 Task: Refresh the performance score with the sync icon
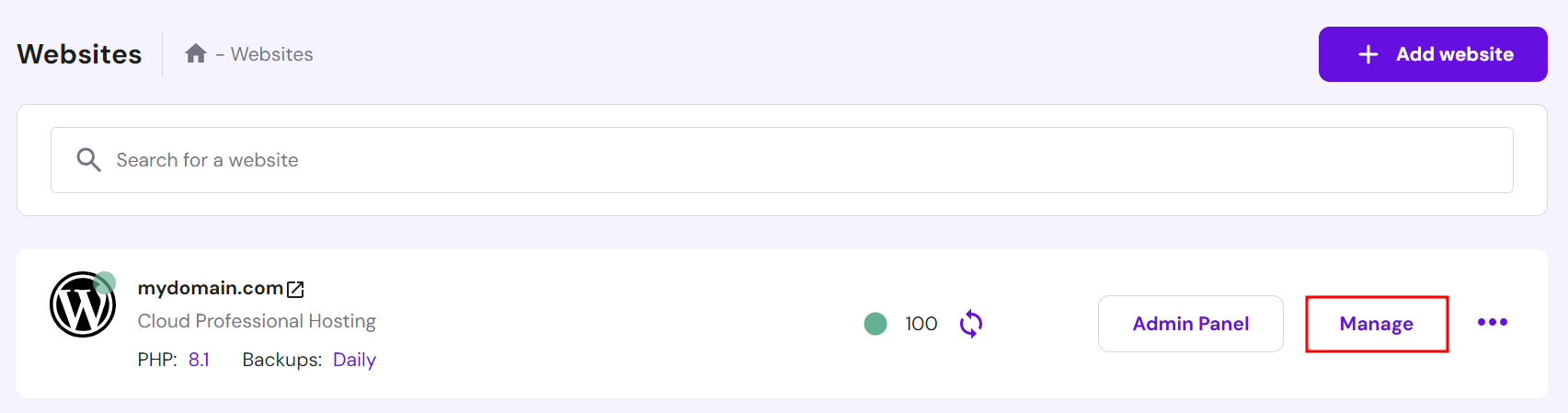pyautogui.click(x=971, y=324)
